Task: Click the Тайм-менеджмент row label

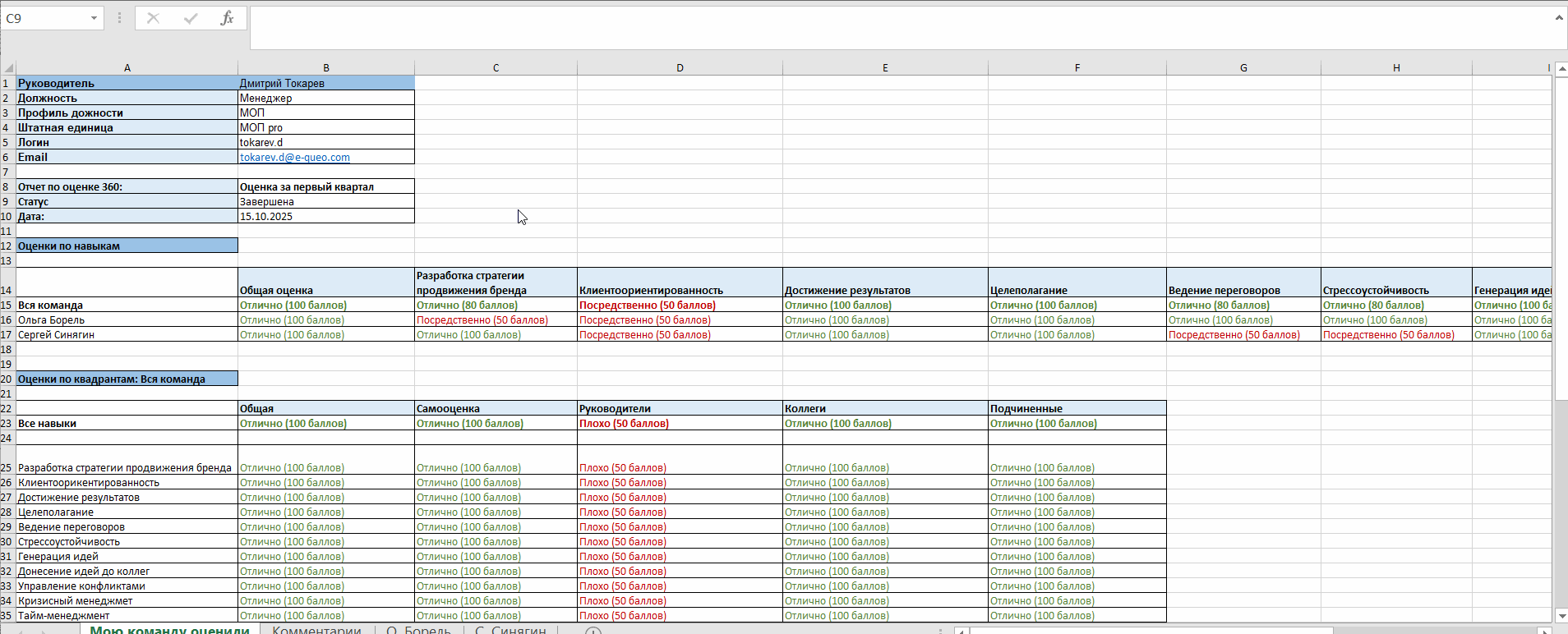Action: click(x=127, y=615)
